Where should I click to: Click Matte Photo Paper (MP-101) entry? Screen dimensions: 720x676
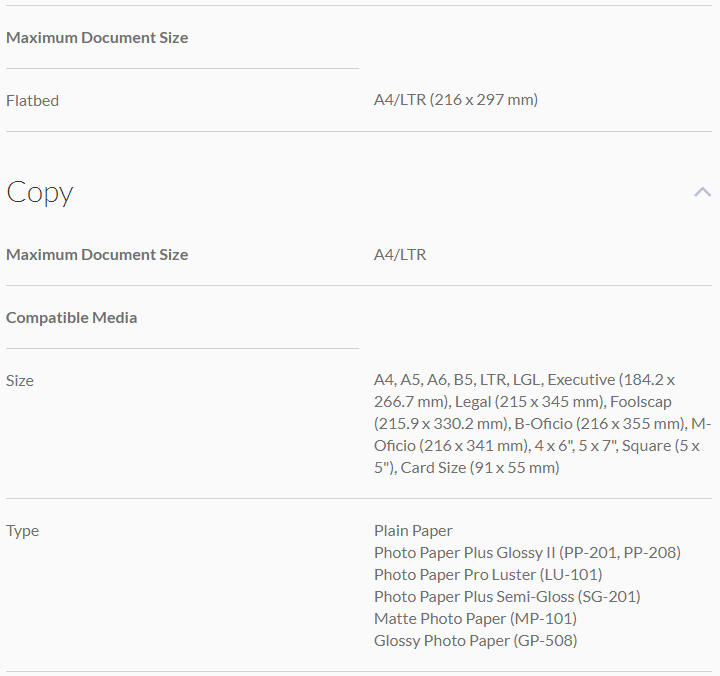coord(475,619)
